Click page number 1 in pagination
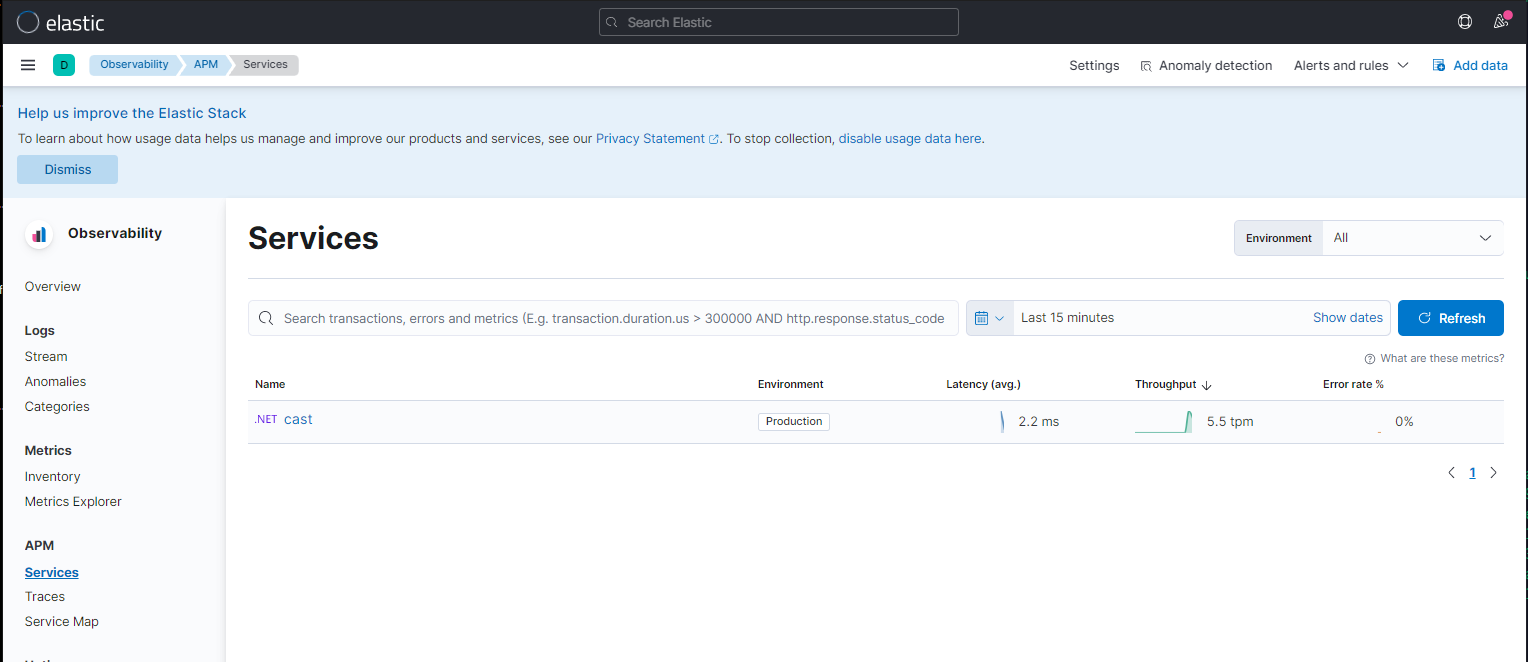This screenshot has width=1528, height=662. point(1472,473)
